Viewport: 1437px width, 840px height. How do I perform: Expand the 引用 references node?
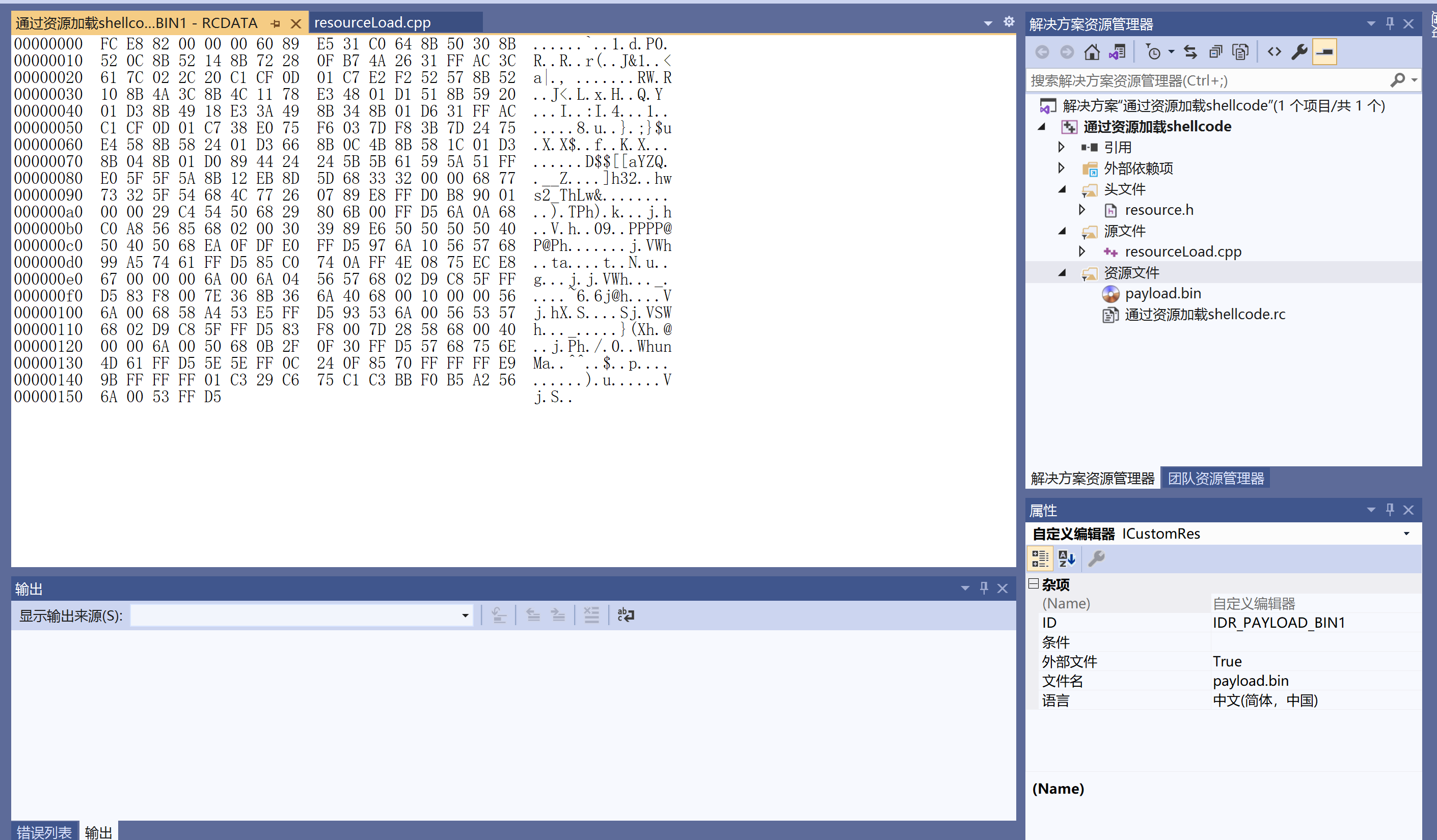1061,147
